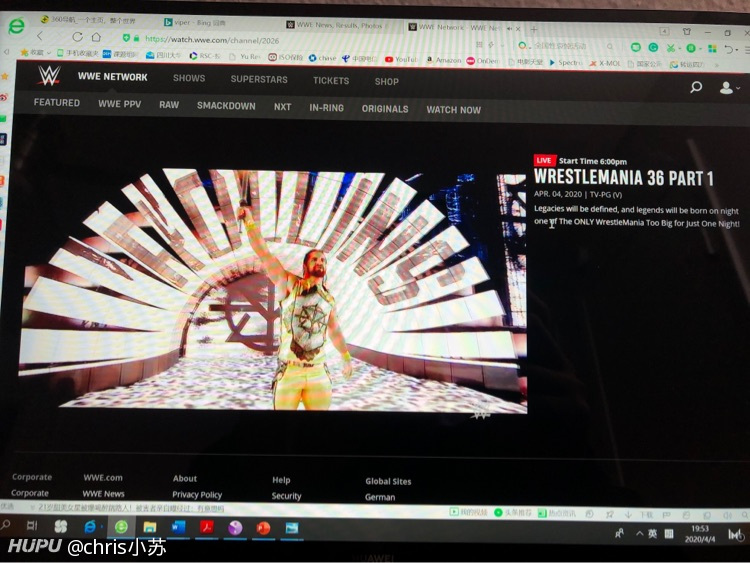The width and height of the screenshot is (750, 563).
Task: Open WWE NETWORK in site header
Action: coord(112,77)
